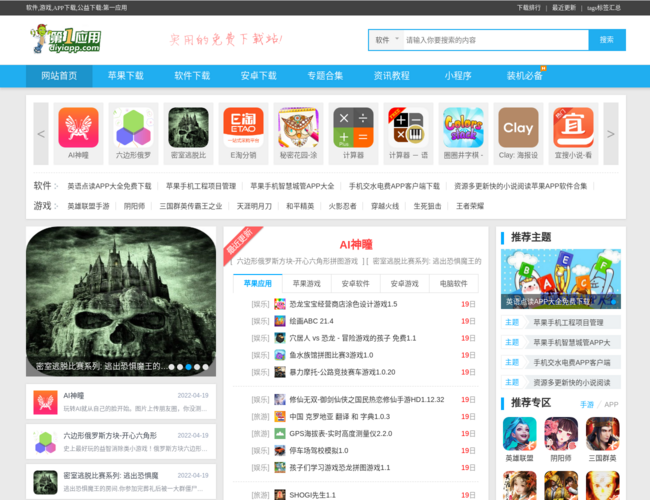
Task: Select the first slideshow pagination dot
Action: point(172,367)
